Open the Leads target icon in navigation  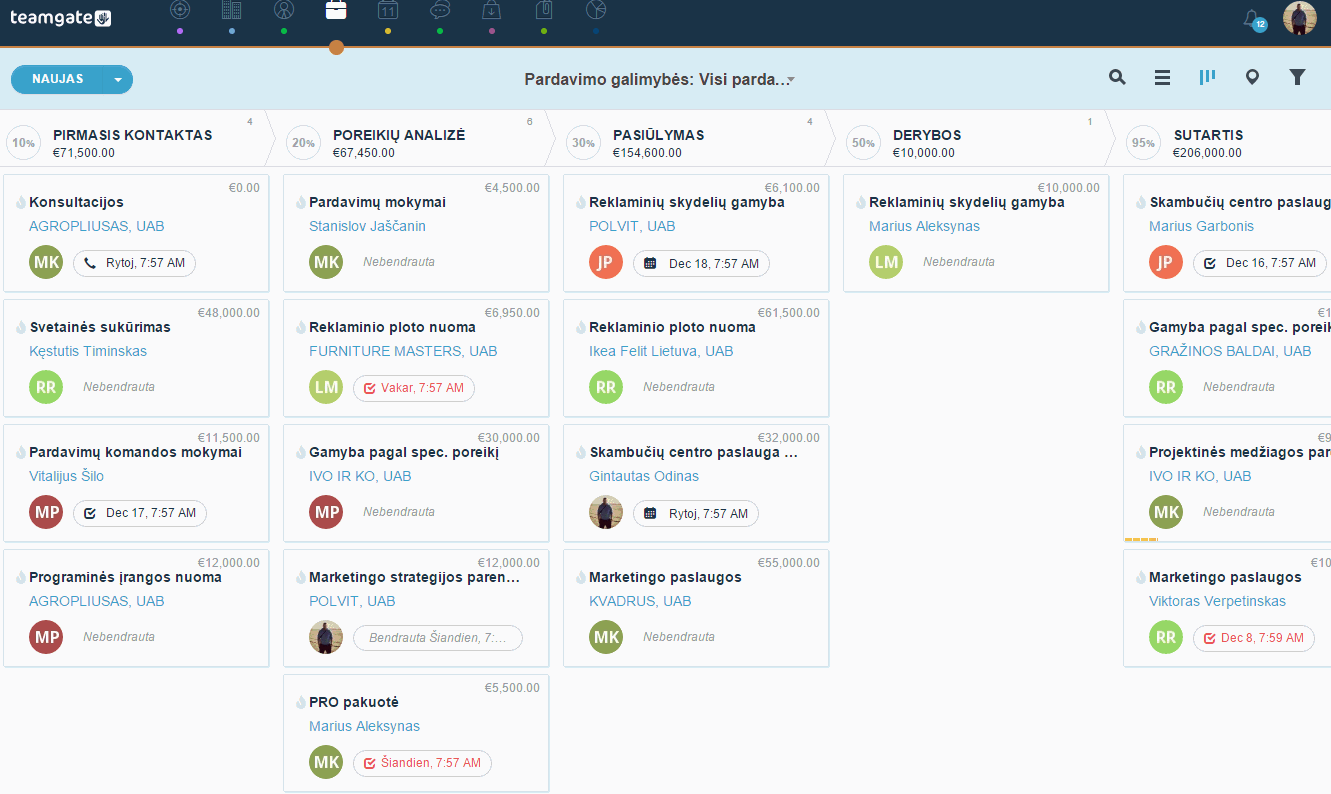coord(180,11)
